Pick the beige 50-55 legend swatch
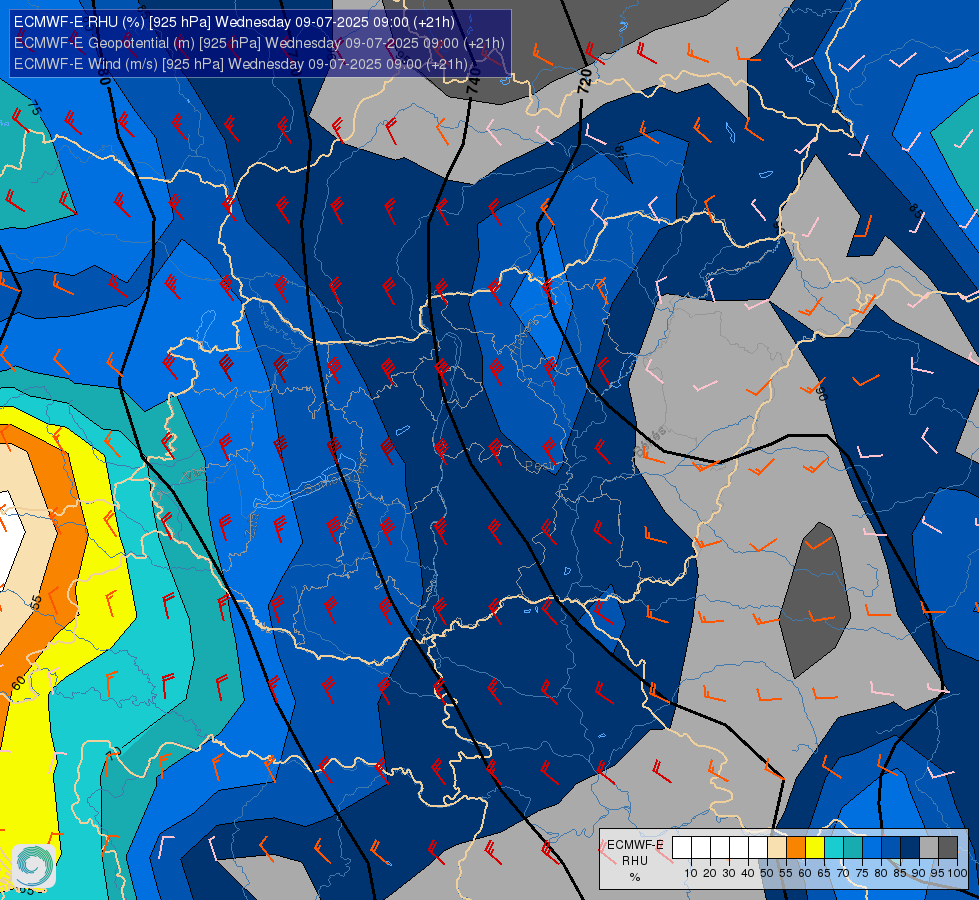Image resolution: width=979 pixels, height=900 pixels. [777, 848]
